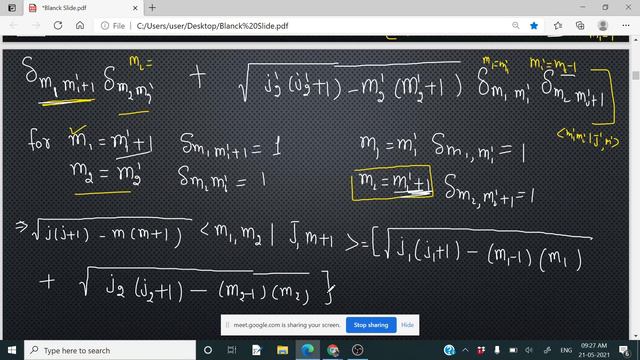Open the user profile menu
640x360 pixels.
602,26
